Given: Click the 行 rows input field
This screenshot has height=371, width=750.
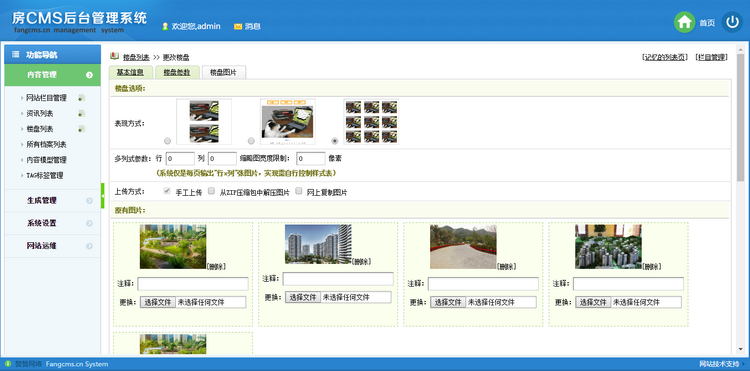Looking at the screenshot, I should point(180,158).
